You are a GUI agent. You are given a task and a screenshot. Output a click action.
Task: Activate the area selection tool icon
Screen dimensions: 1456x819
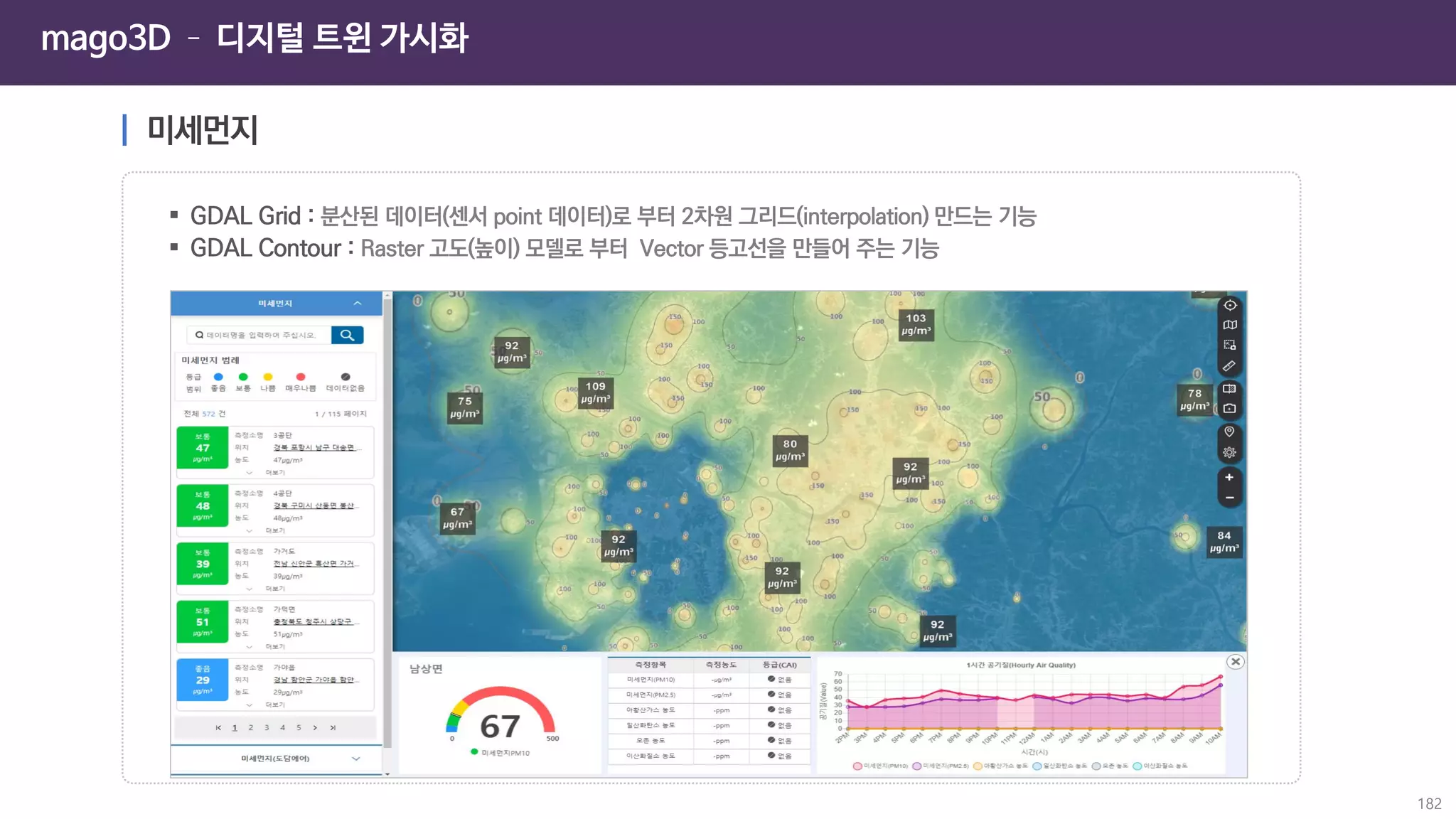(x=1230, y=345)
